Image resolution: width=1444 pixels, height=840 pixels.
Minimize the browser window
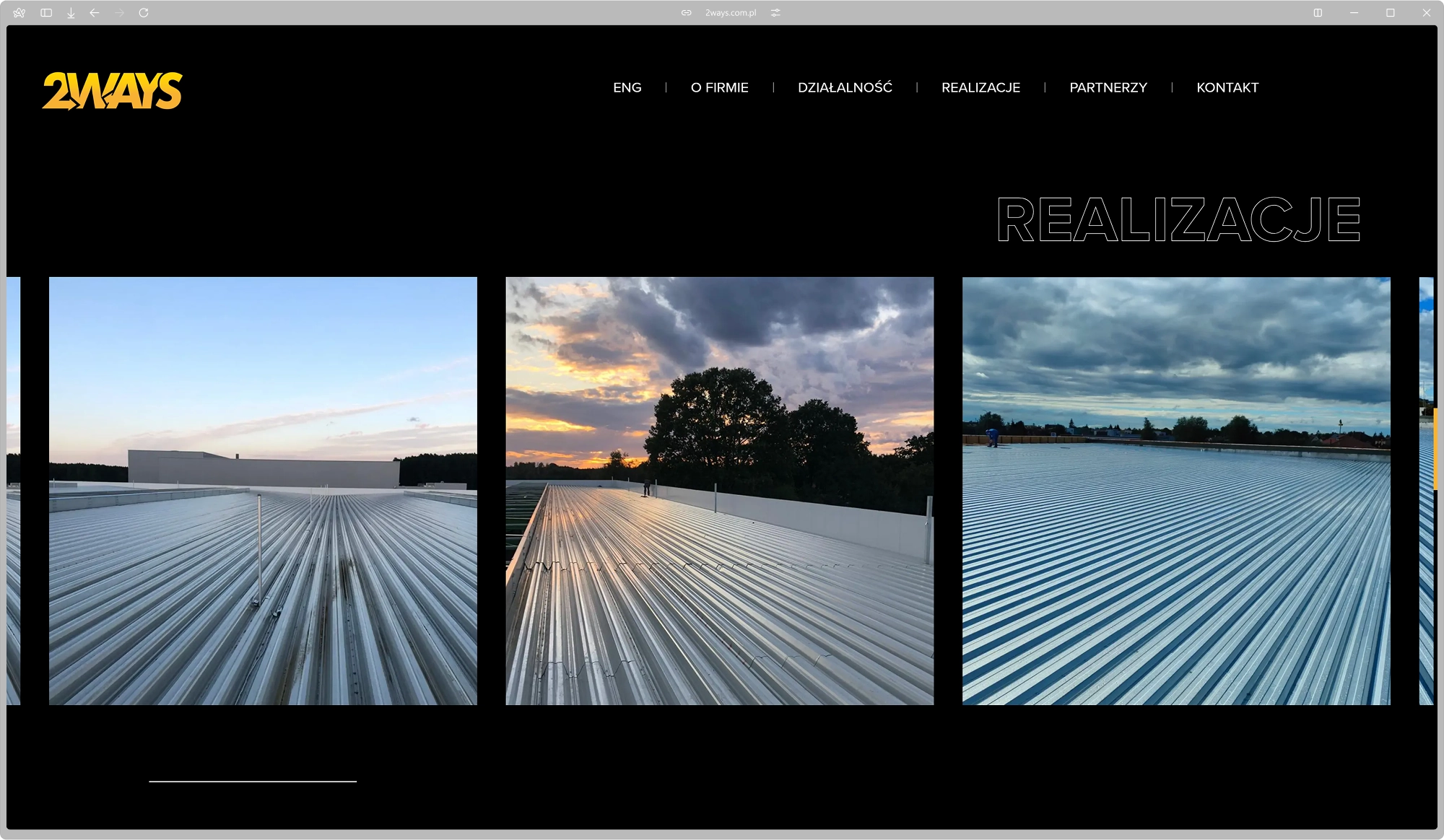[x=1354, y=13]
